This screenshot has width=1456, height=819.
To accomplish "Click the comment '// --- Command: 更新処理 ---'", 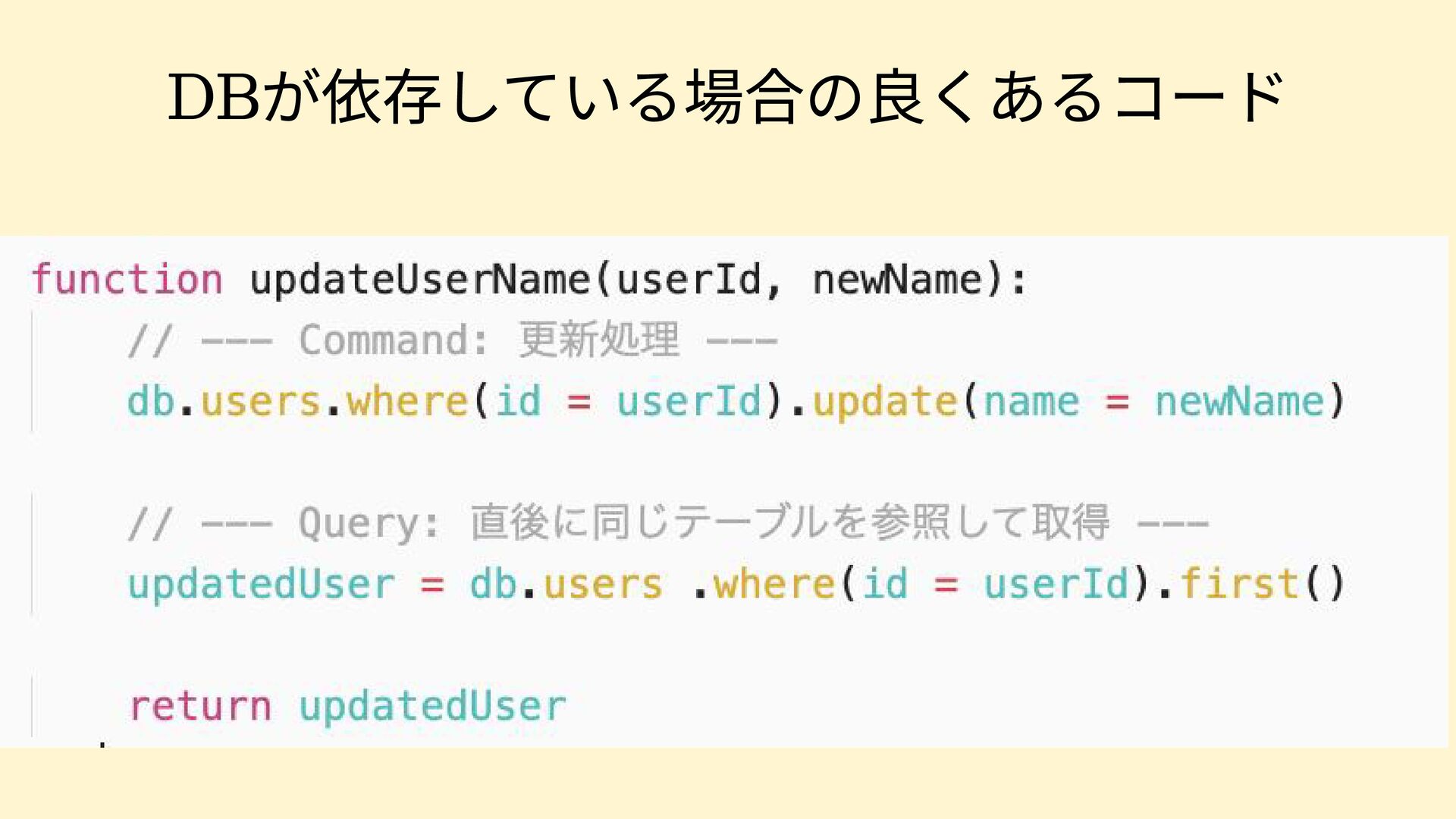I will pos(453,340).
